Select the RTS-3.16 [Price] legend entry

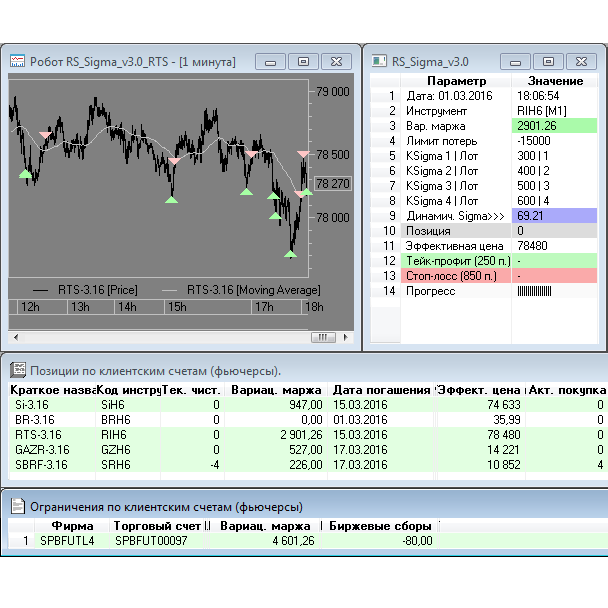(x=99, y=289)
